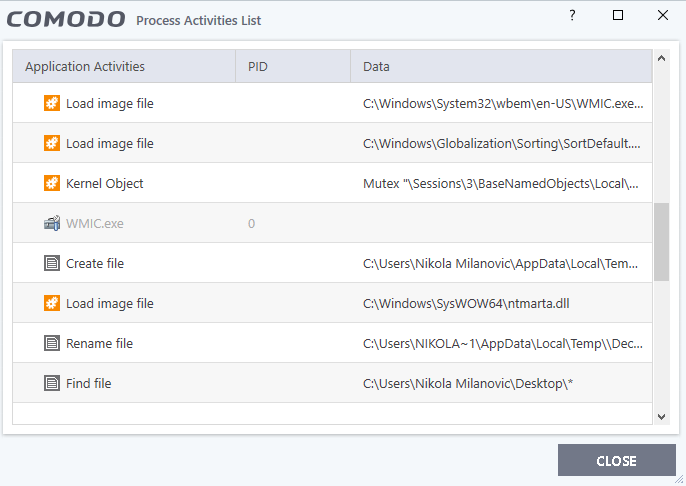Select the greyed WMIC.exe process row
This screenshot has height=486, width=686.
click(332, 223)
